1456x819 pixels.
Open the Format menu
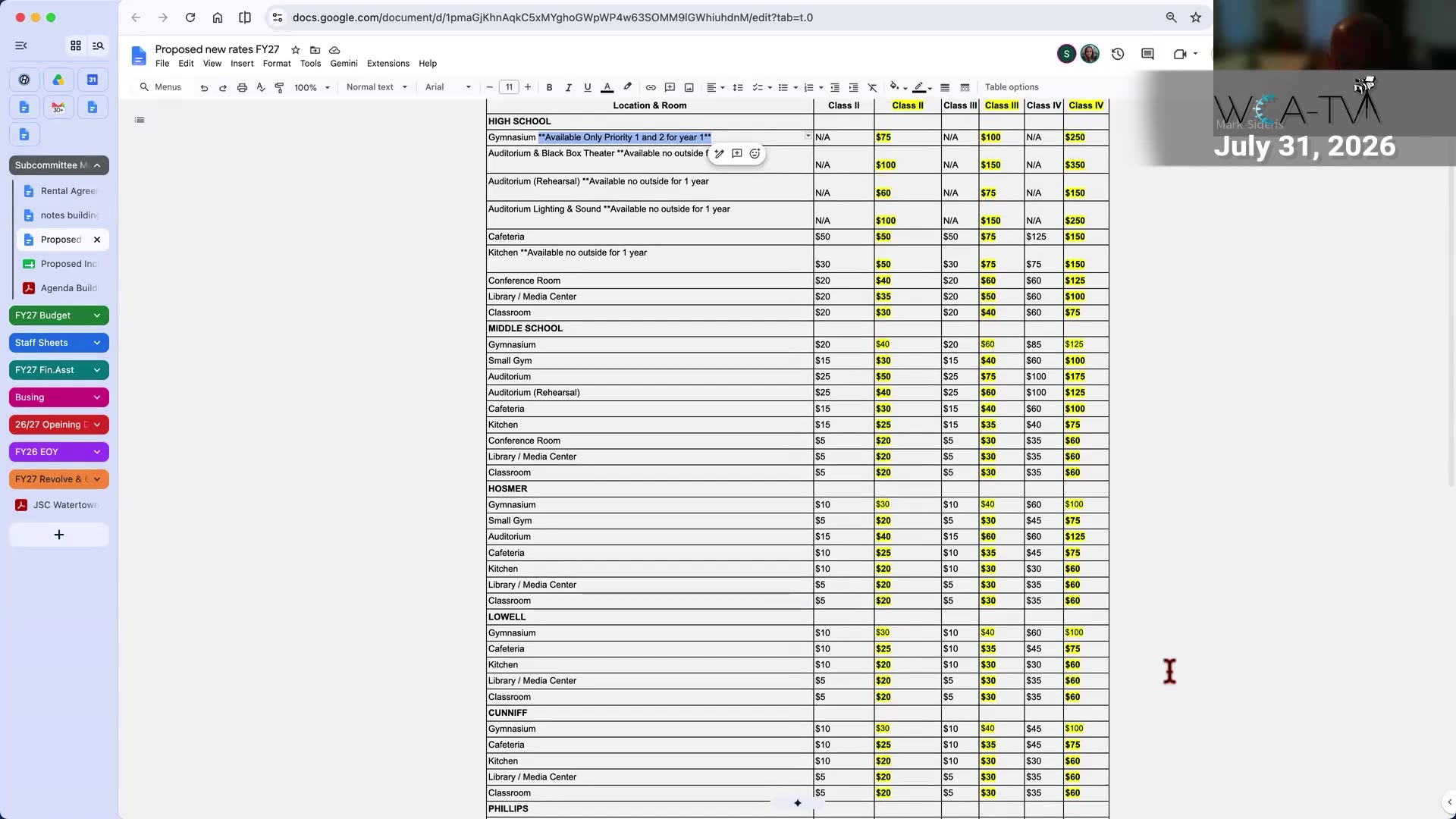pyautogui.click(x=277, y=64)
